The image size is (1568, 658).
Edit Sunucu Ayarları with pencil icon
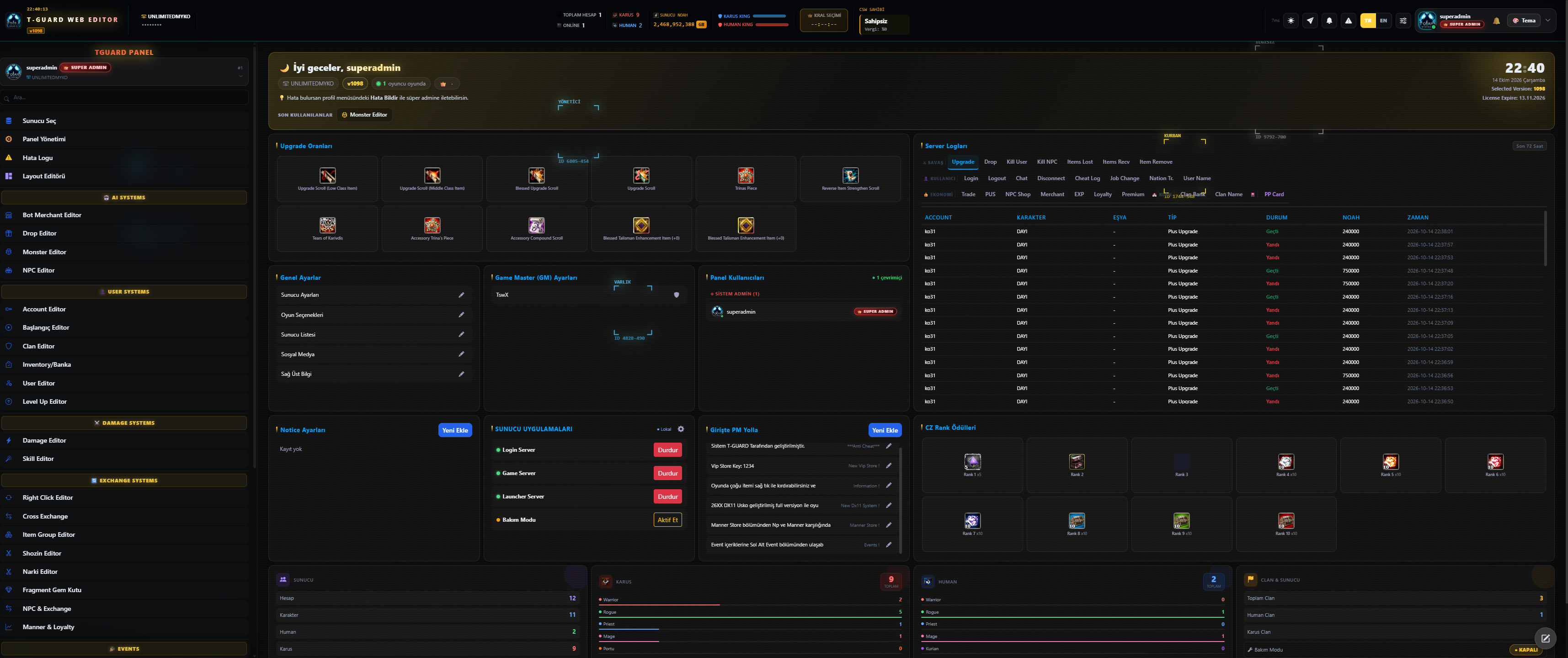(x=461, y=295)
